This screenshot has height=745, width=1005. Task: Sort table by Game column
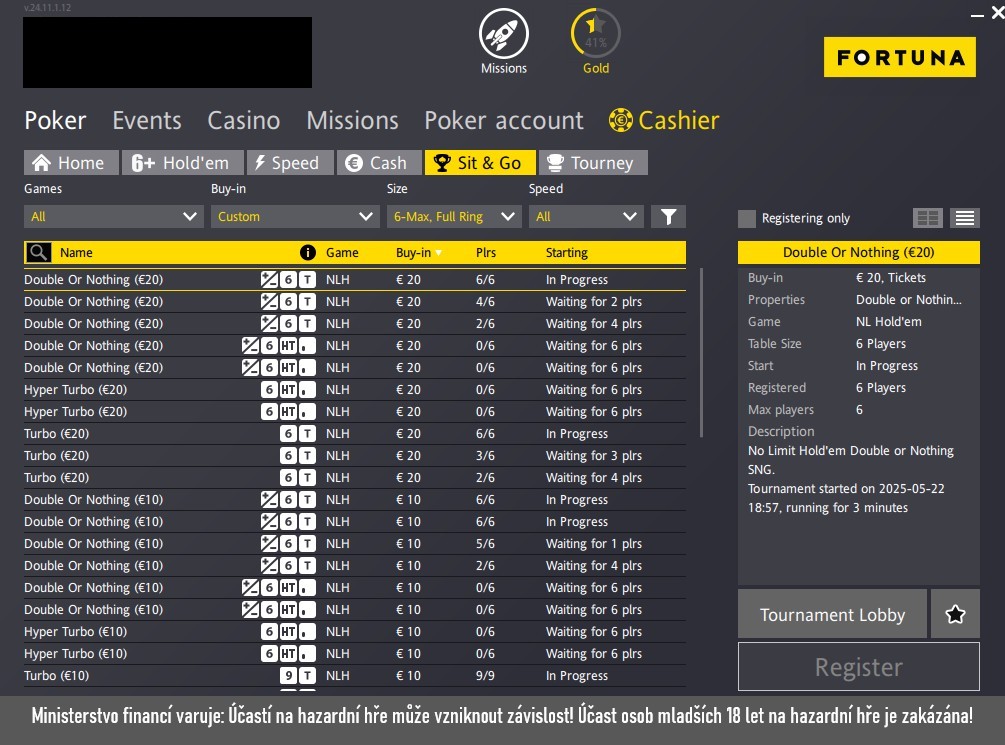(342, 253)
